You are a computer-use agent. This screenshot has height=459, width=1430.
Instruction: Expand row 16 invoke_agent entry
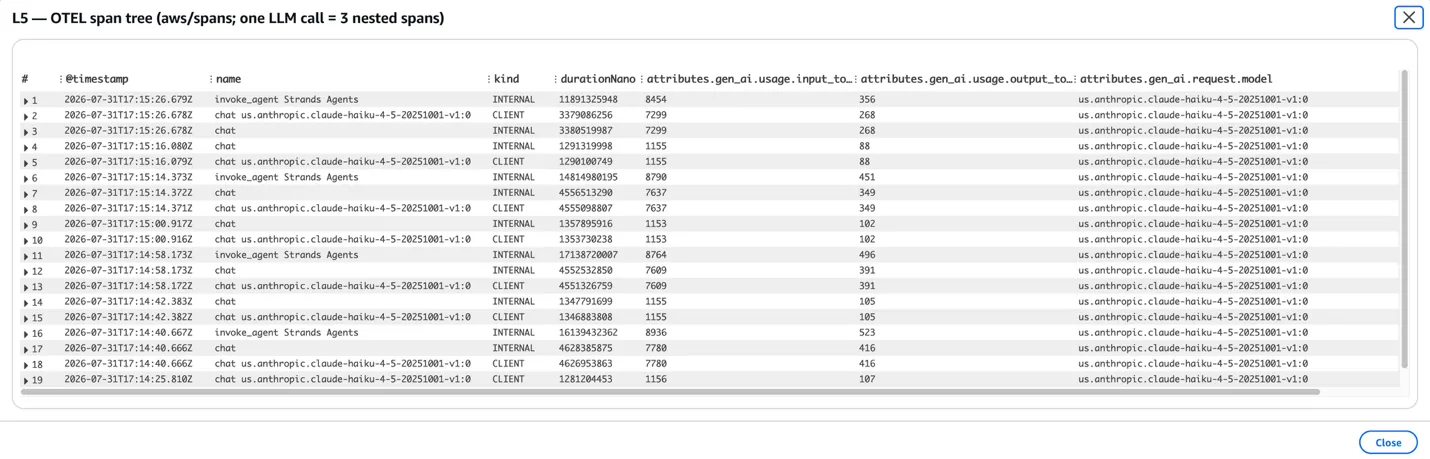pyautogui.click(x=26, y=334)
